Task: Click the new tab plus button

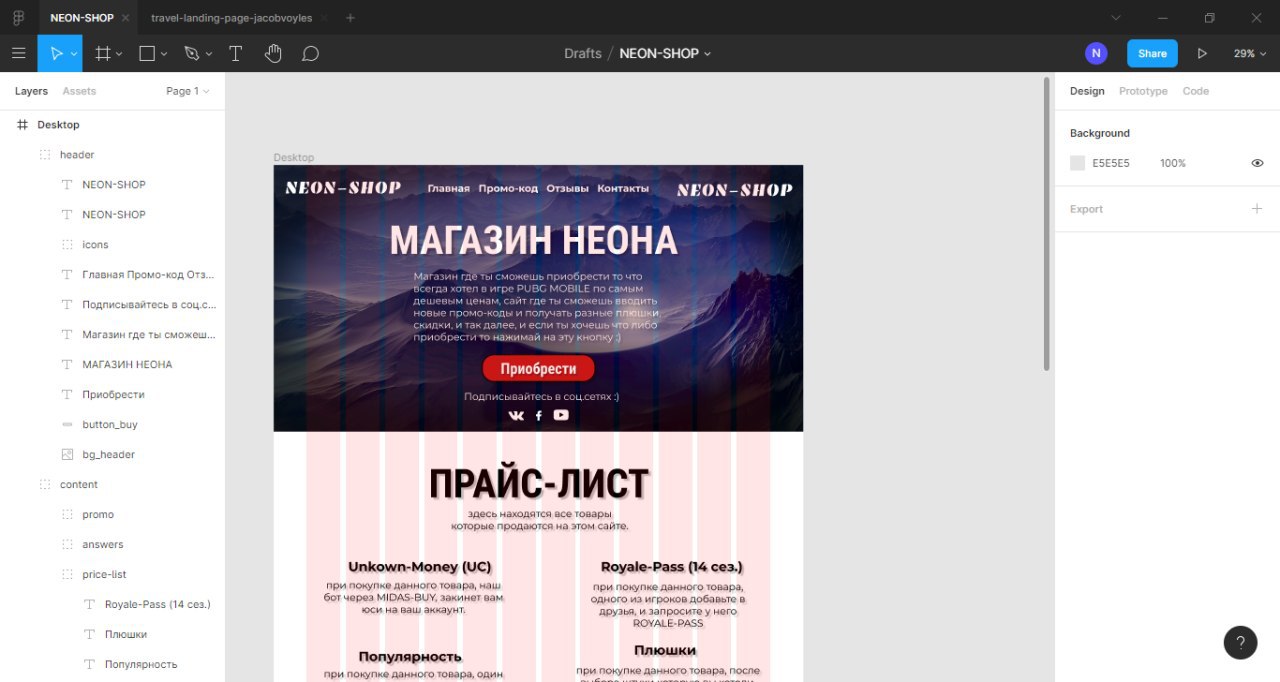Action: (350, 18)
